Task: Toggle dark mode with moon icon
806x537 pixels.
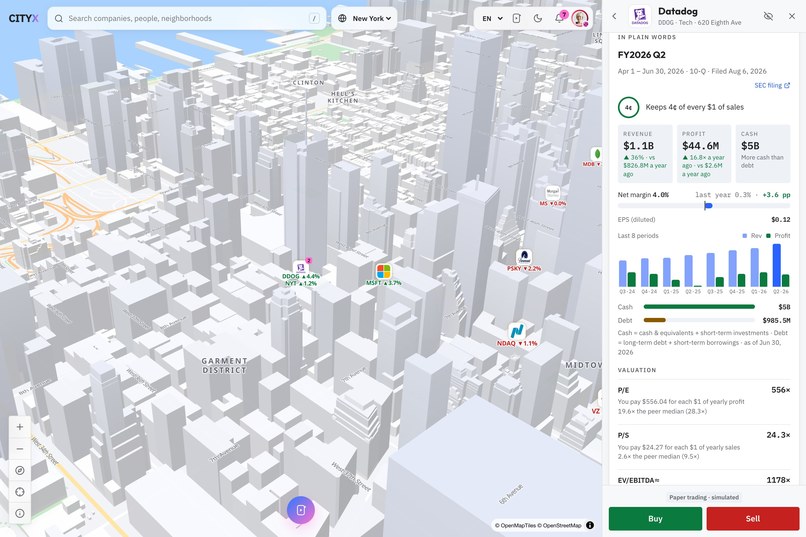Action: (x=538, y=18)
